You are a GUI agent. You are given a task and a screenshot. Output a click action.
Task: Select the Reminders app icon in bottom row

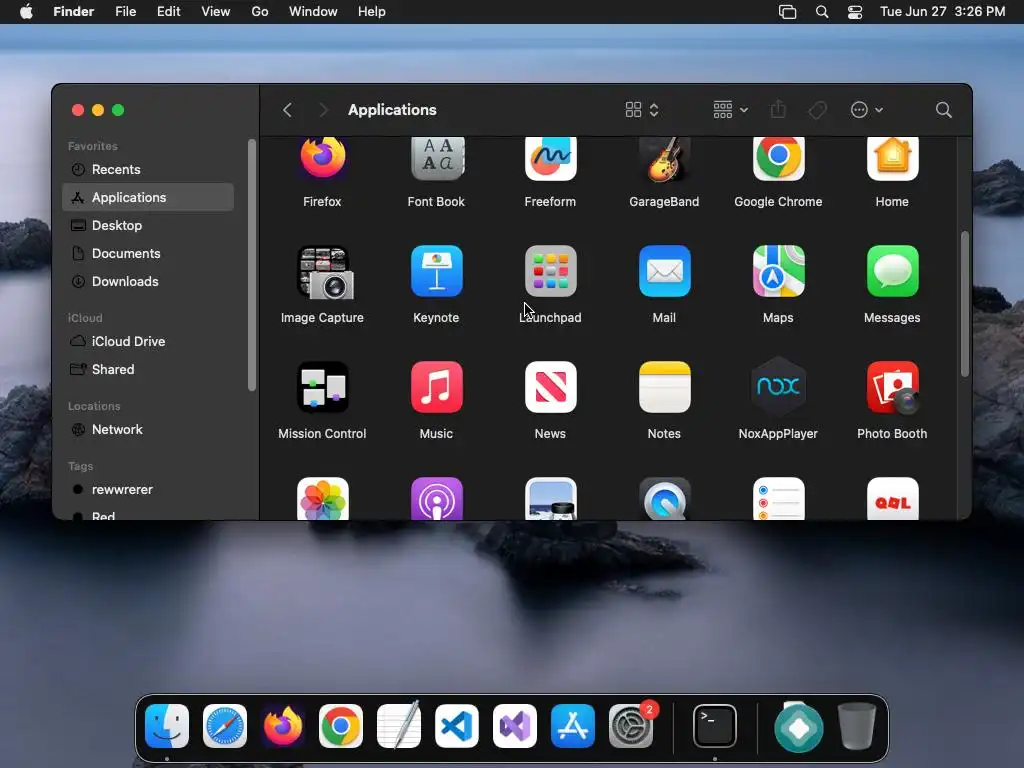778,499
